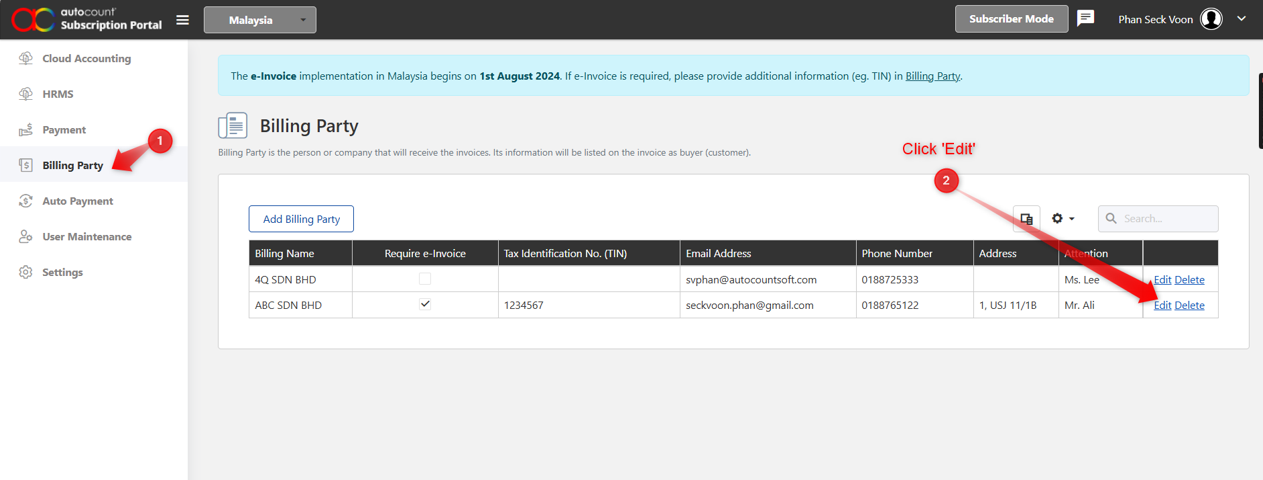Click the 4Q SDN BHD billing name cell
The image size is (1263, 480).
(300, 279)
